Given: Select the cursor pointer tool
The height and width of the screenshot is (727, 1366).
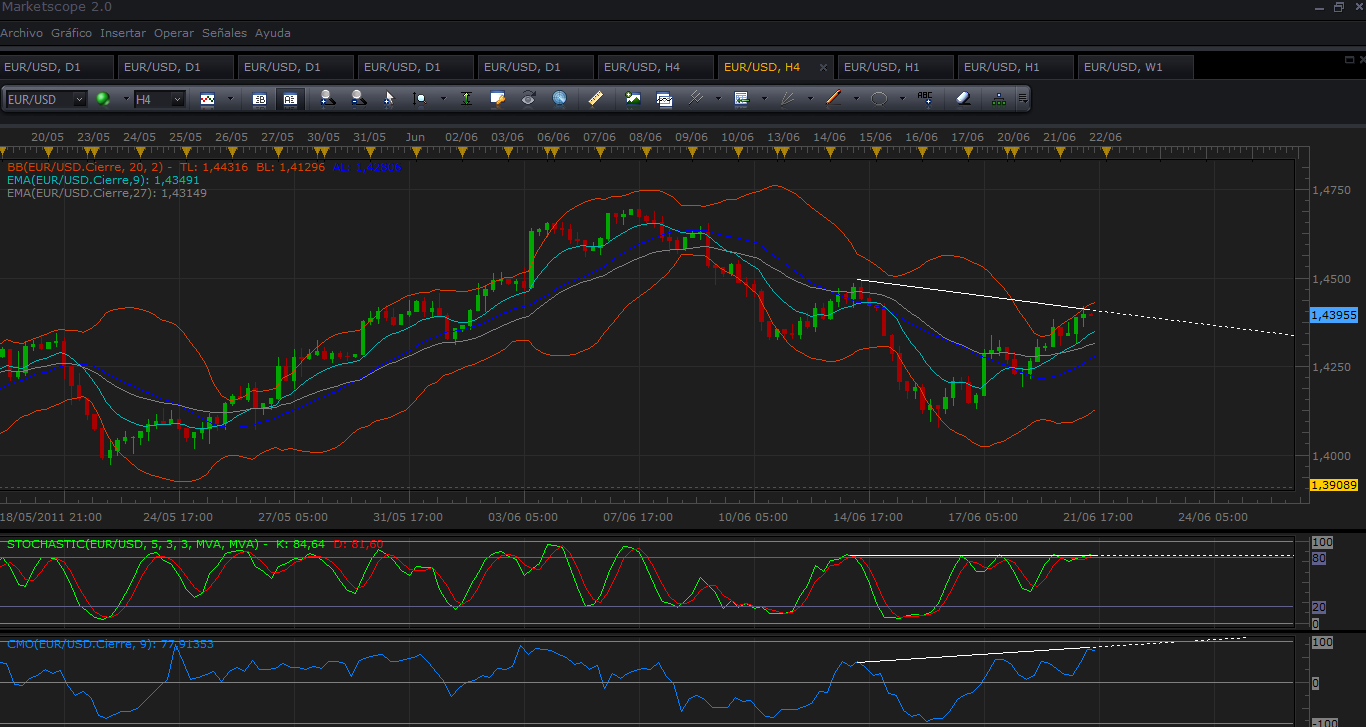Looking at the screenshot, I should (x=389, y=99).
